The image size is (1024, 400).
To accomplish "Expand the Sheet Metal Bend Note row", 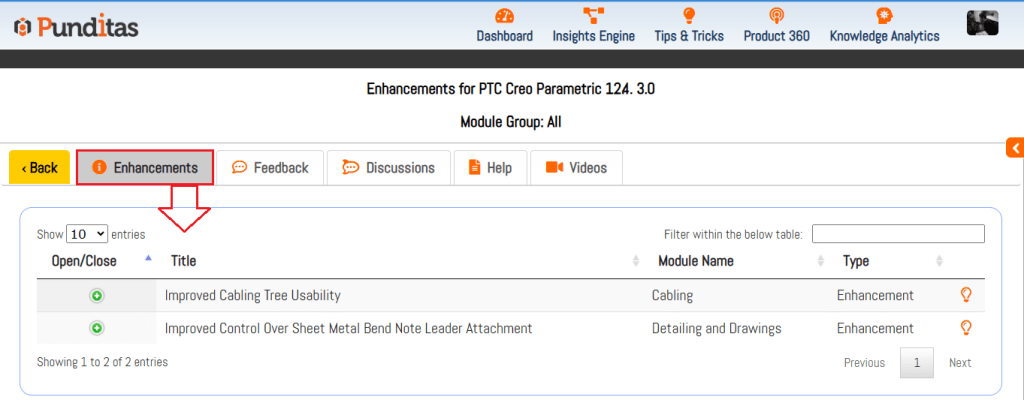I will pyautogui.click(x=97, y=328).
